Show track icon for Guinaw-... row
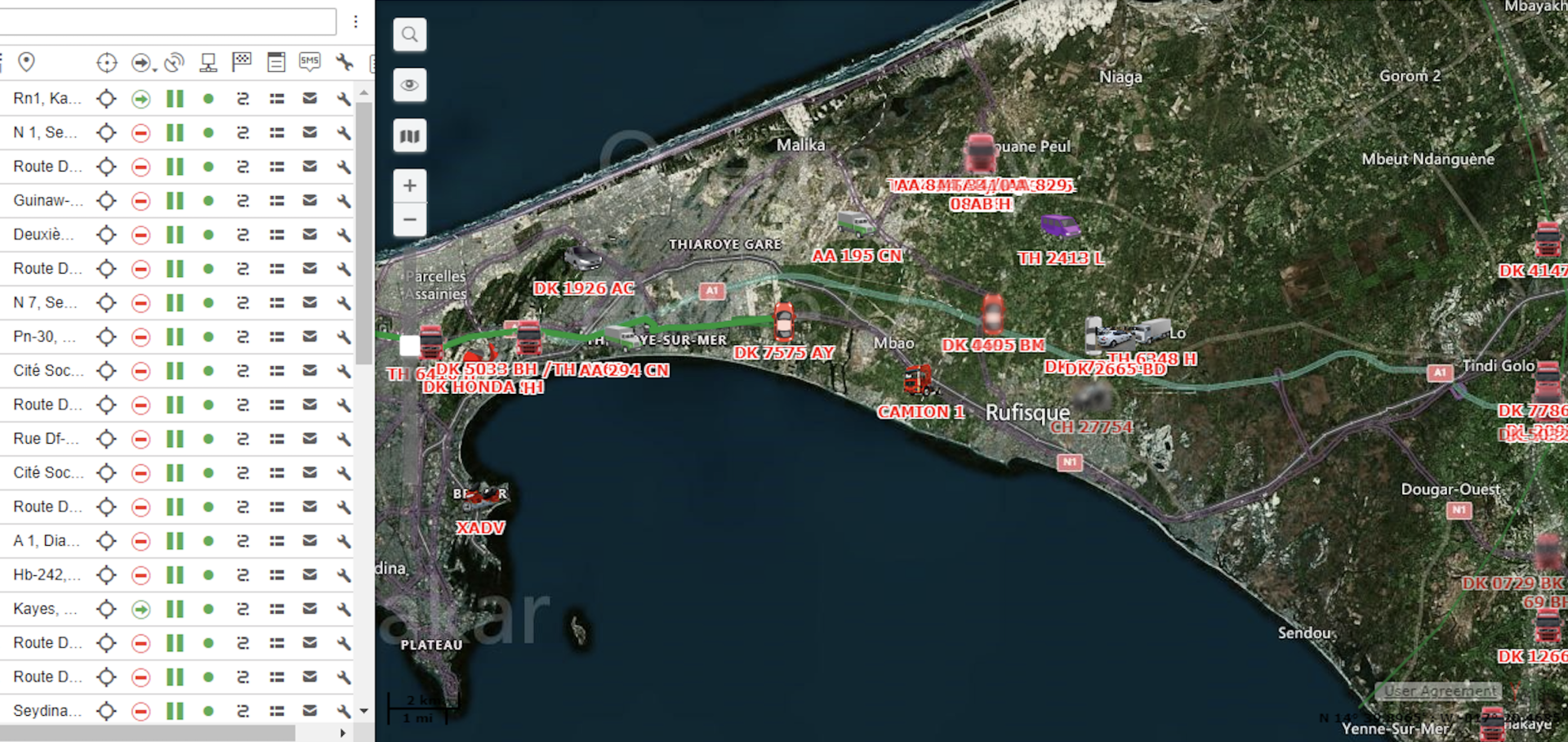Image resolution: width=1568 pixels, height=742 pixels. tap(243, 201)
